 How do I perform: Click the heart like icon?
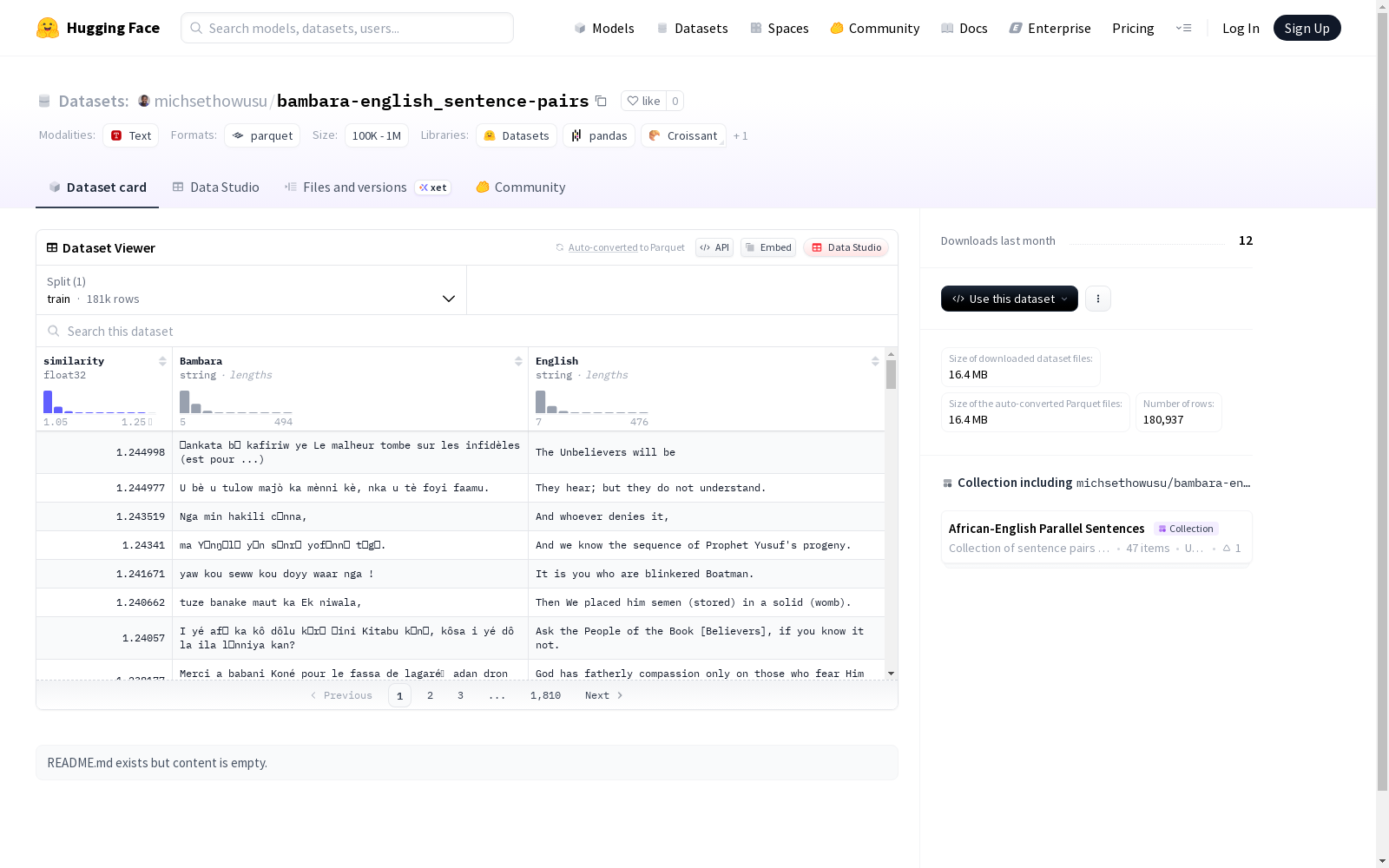click(633, 101)
